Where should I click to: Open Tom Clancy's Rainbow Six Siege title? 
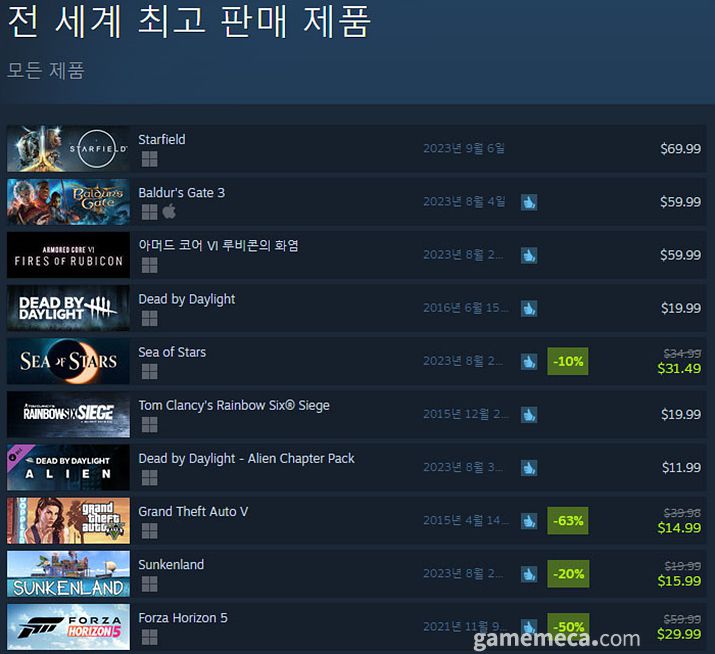[x=234, y=405]
